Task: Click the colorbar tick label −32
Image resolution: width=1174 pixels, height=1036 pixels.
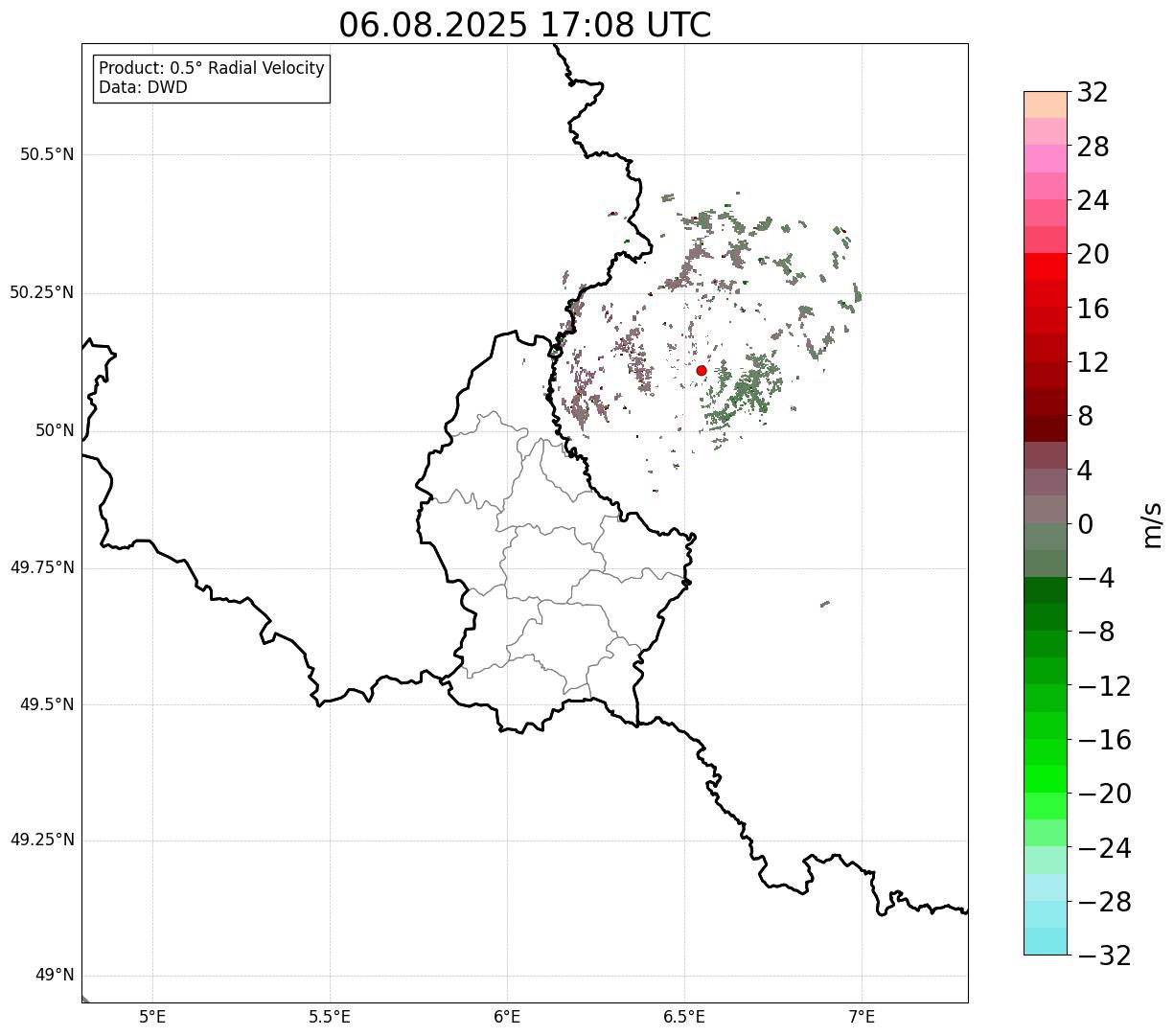Action: (x=1104, y=955)
